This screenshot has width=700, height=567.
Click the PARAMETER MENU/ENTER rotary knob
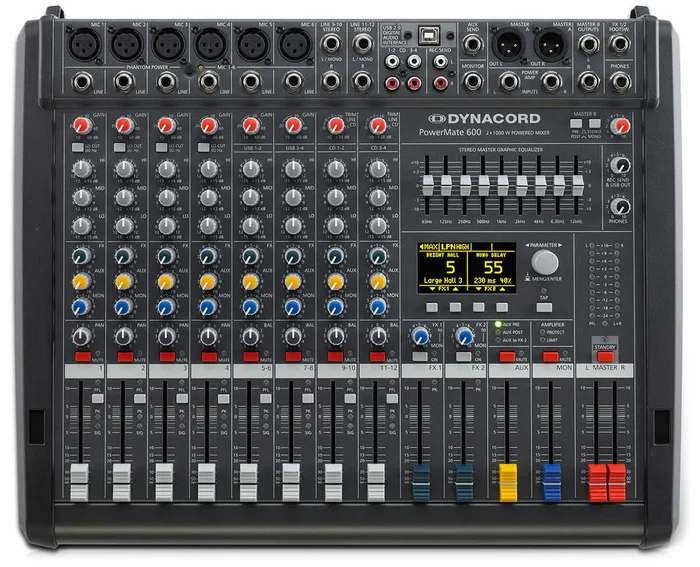click(545, 262)
